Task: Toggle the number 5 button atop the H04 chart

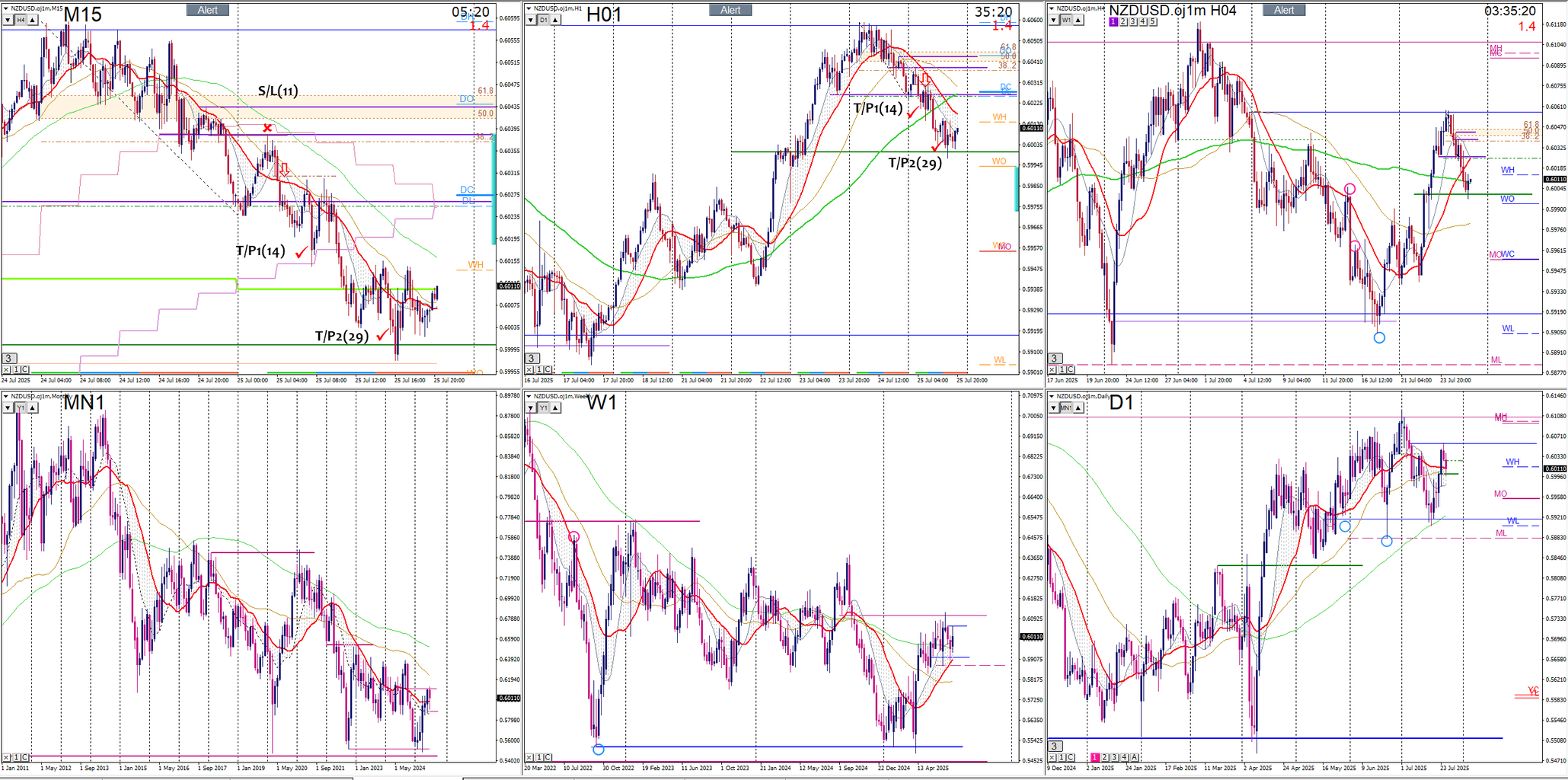Action: (x=1153, y=22)
